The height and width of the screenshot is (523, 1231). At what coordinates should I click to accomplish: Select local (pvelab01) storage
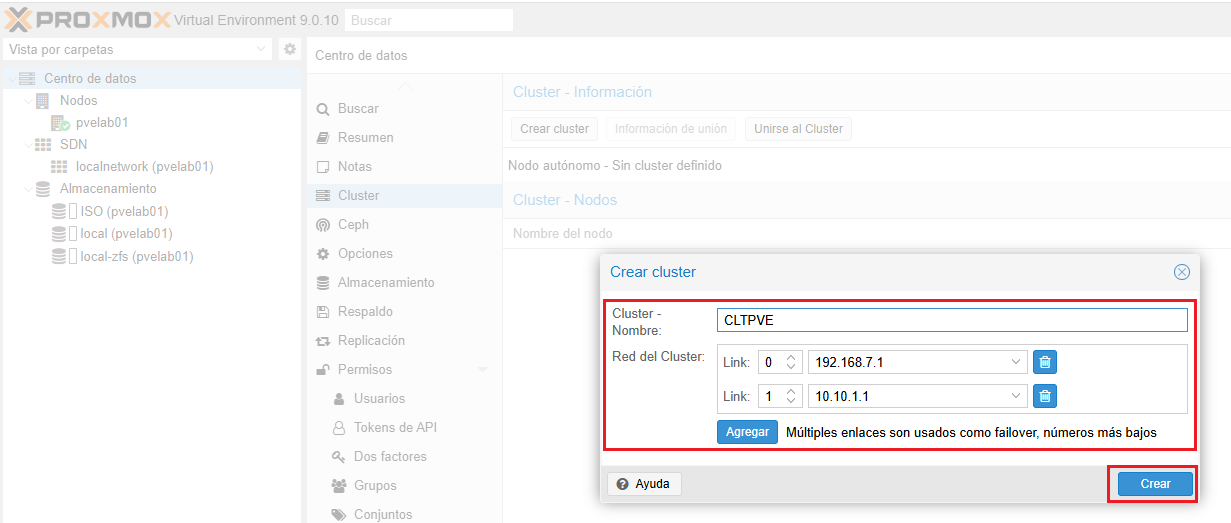pyautogui.click(x=126, y=233)
